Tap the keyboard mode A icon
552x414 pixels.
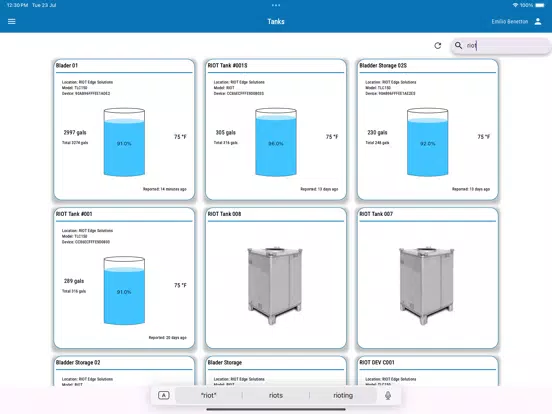(164, 395)
